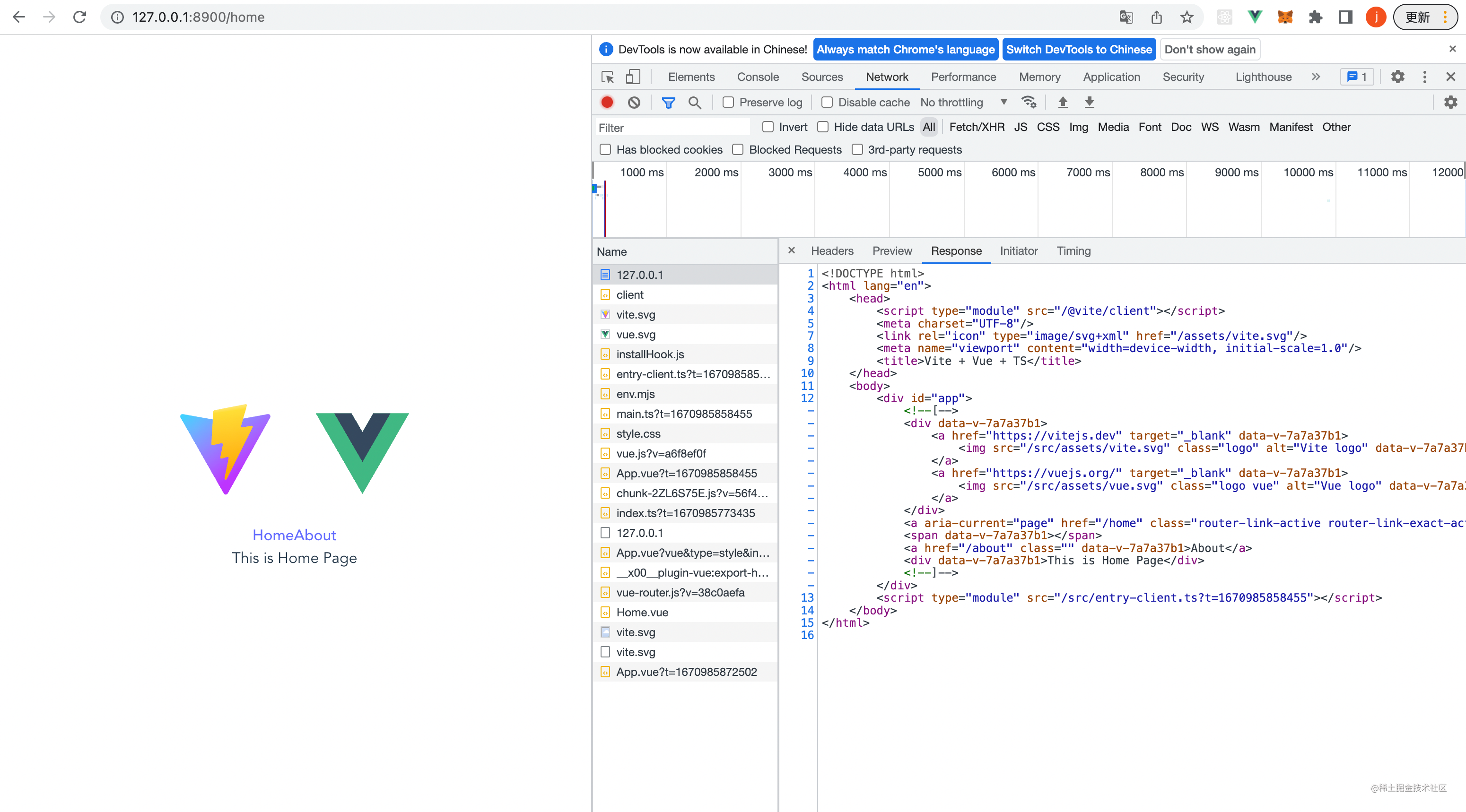Click the network Filter text field
The image size is (1466, 812).
[x=672, y=127]
